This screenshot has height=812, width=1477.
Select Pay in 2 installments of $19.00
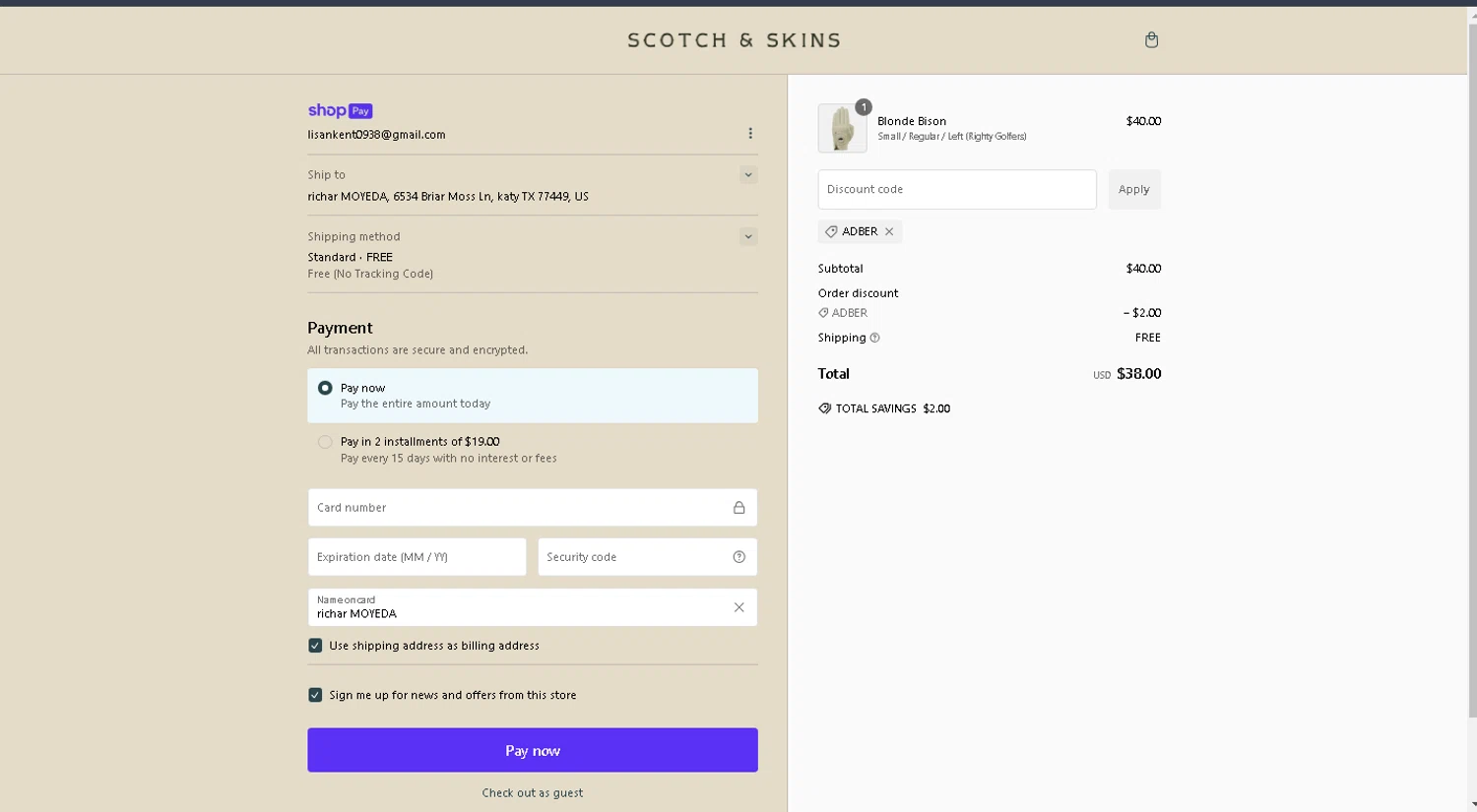click(x=325, y=442)
